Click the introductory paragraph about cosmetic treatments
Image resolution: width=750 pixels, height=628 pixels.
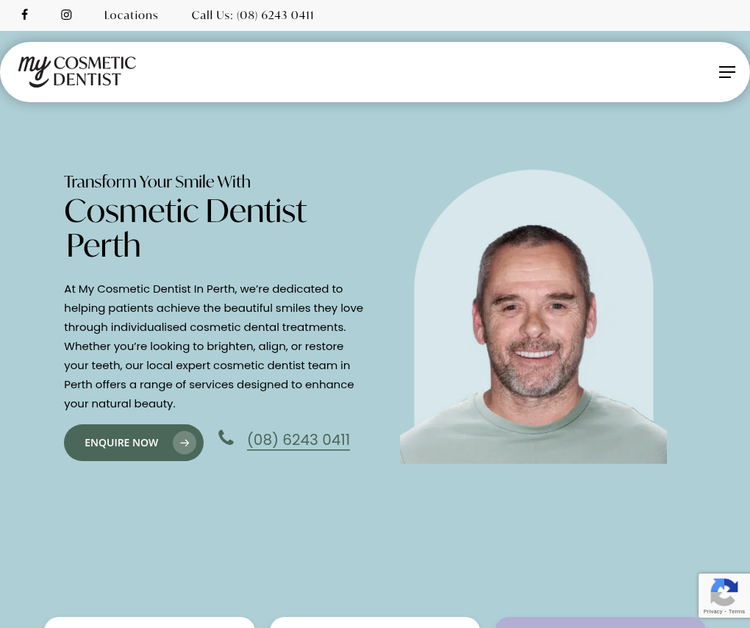214,346
